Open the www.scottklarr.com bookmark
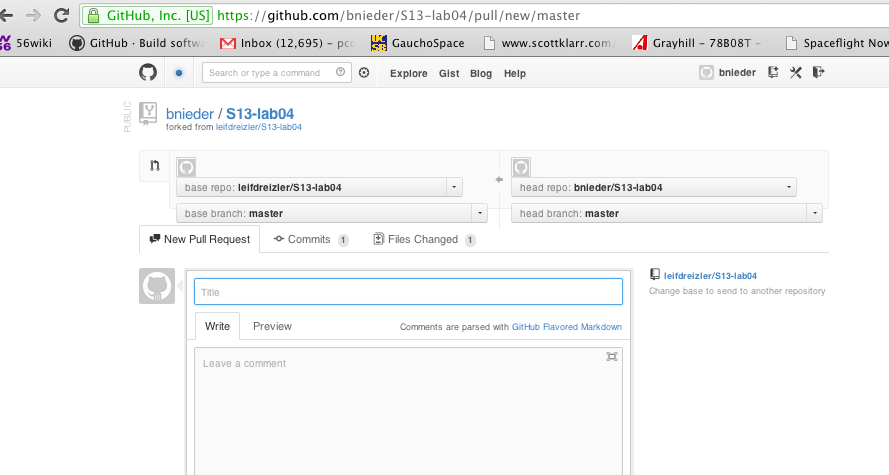 coord(548,43)
